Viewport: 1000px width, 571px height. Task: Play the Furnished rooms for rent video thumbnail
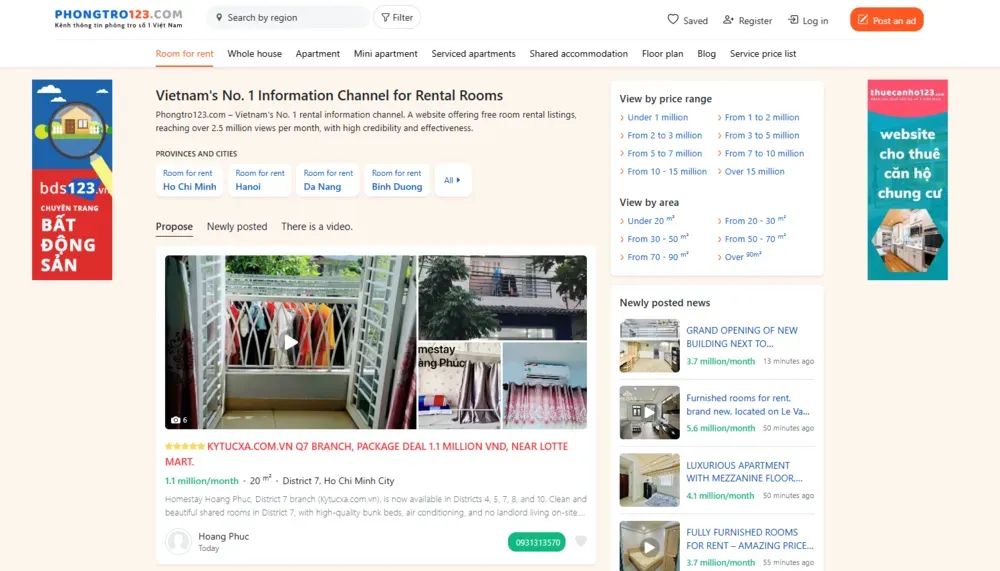click(649, 413)
